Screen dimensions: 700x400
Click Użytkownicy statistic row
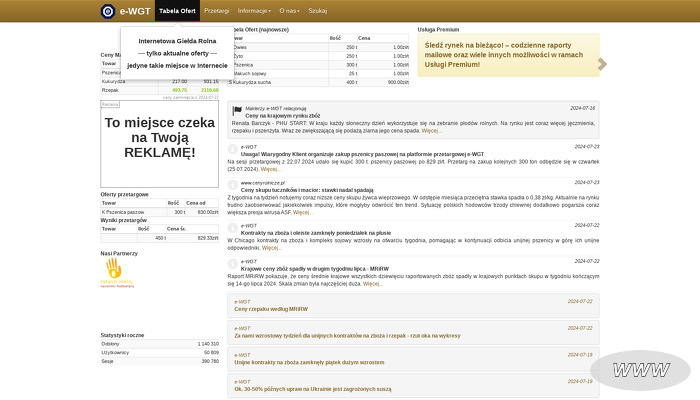point(159,353)
